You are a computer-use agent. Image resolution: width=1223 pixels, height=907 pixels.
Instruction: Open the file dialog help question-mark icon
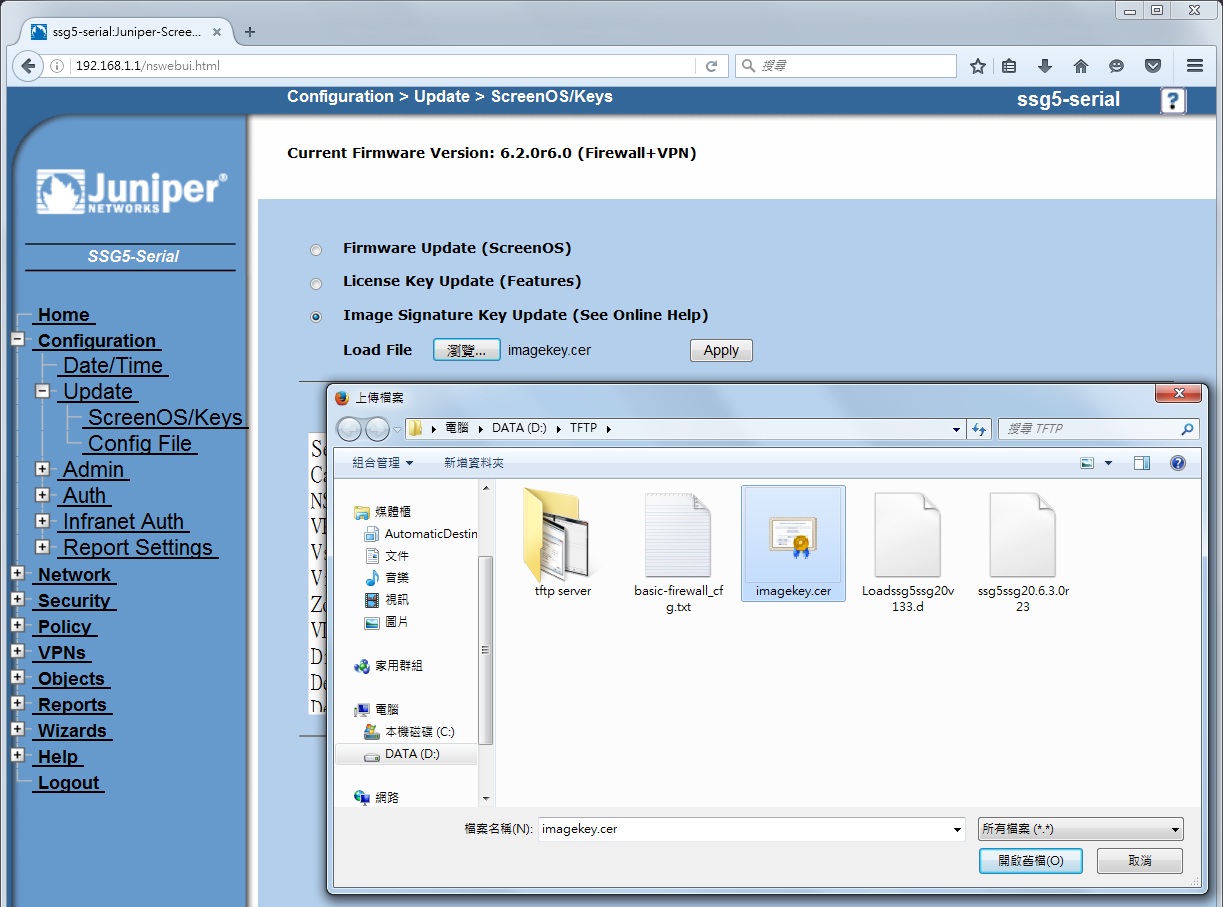(1178, 462)
